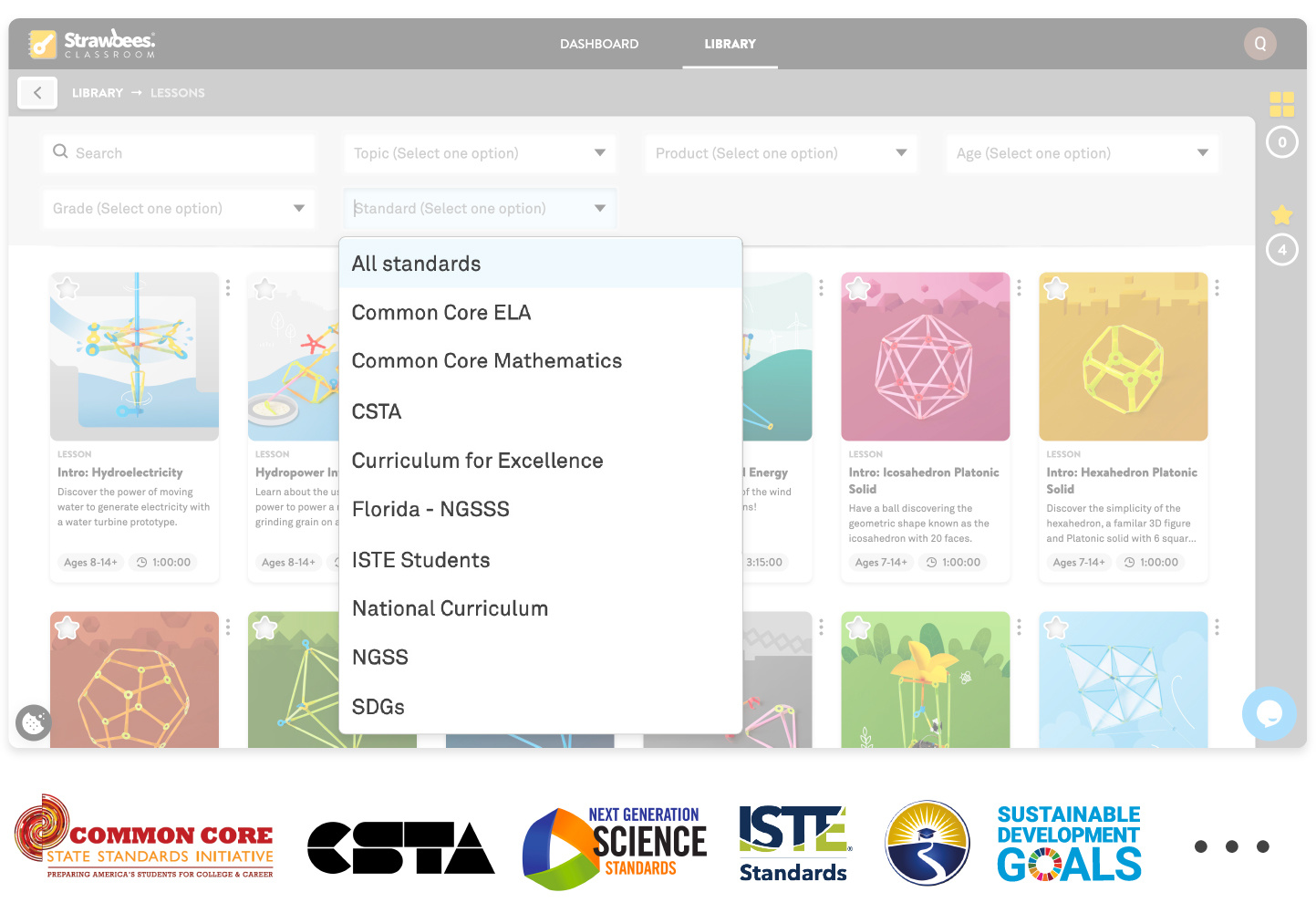Open the orange grid view icon
The height and width of the screenshot is (913, 1316).
[x=1282, y=104]
